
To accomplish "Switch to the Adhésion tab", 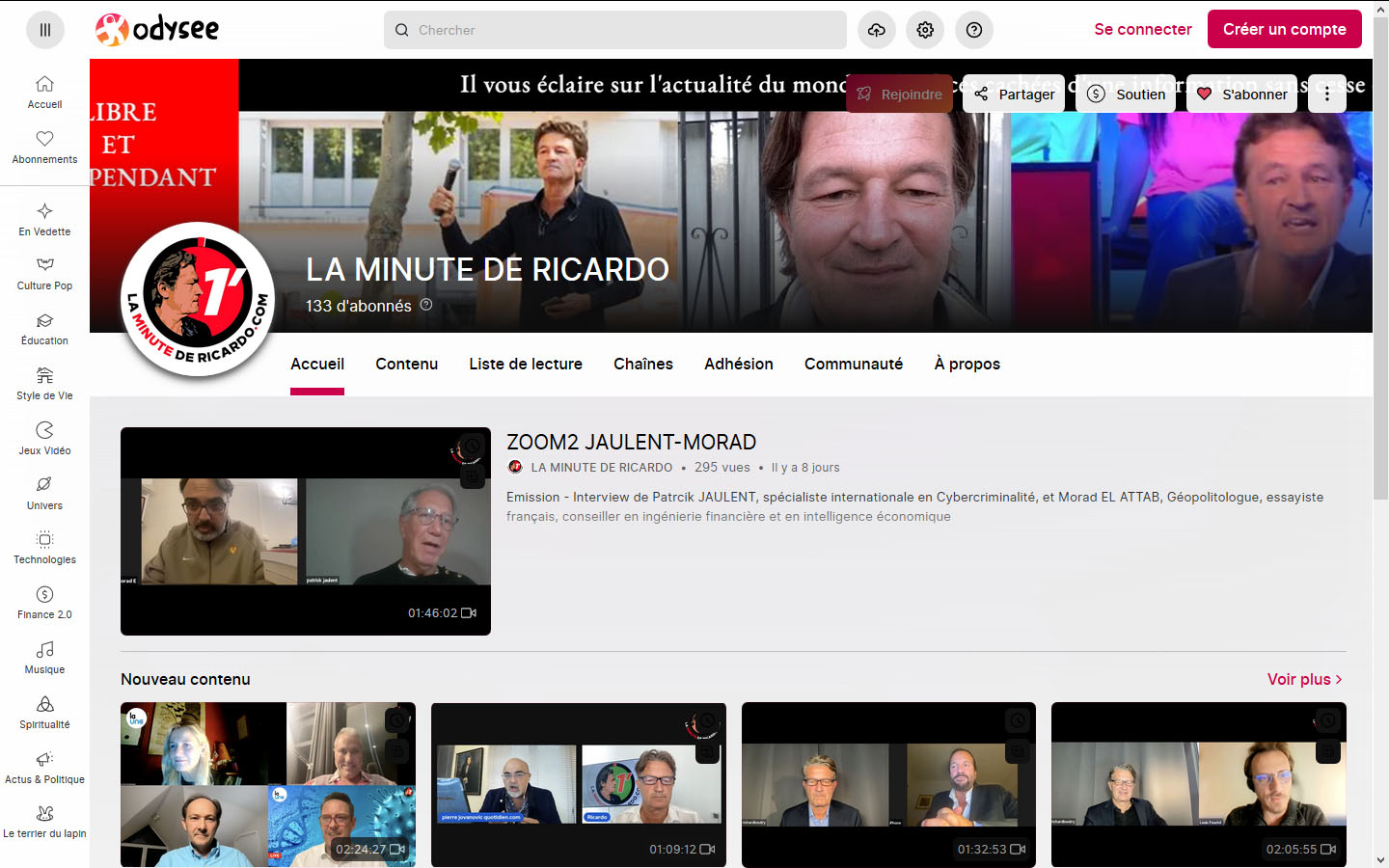I will point(739,364).
